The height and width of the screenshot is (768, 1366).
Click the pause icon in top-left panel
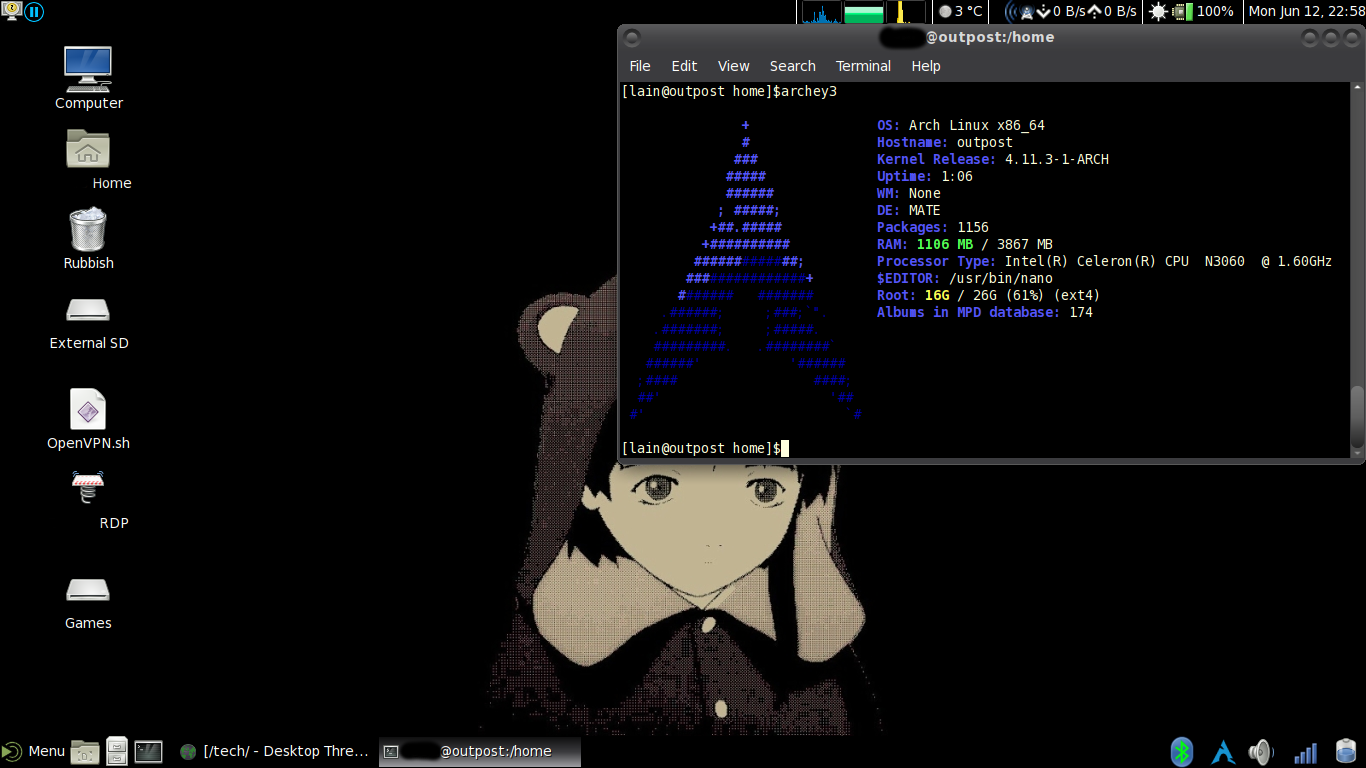coord(34,12)
